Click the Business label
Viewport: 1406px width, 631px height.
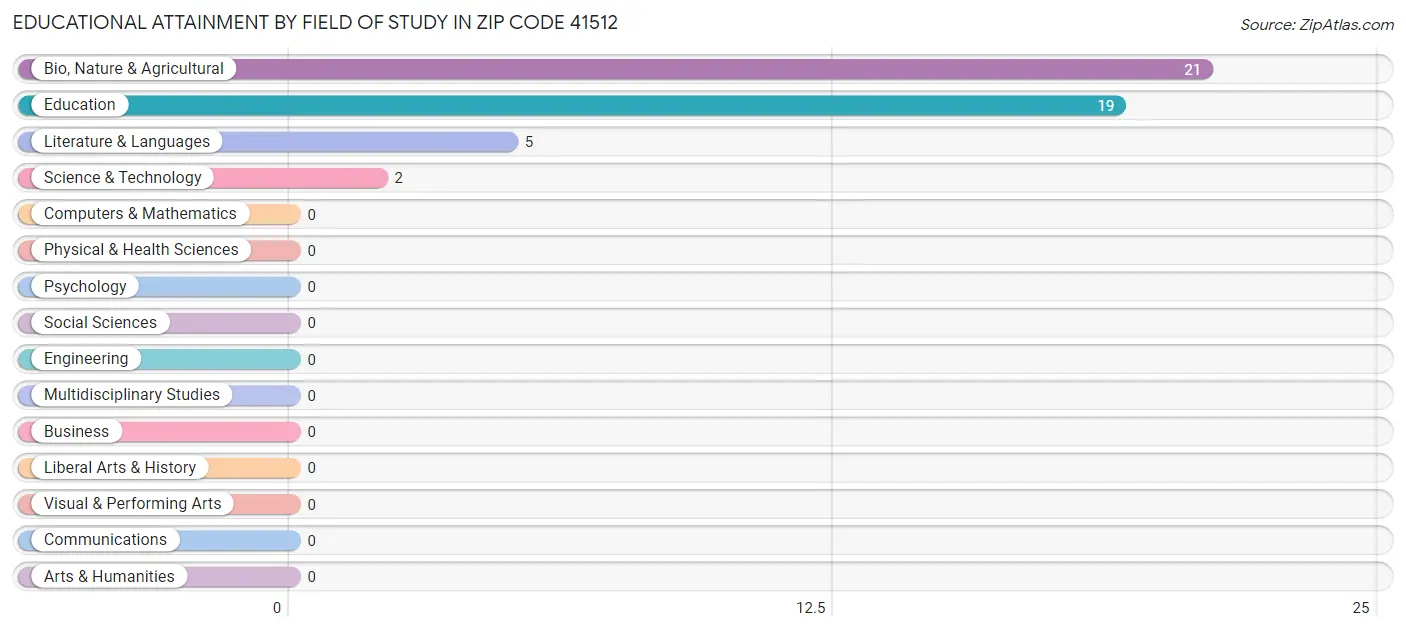(76, 432)
